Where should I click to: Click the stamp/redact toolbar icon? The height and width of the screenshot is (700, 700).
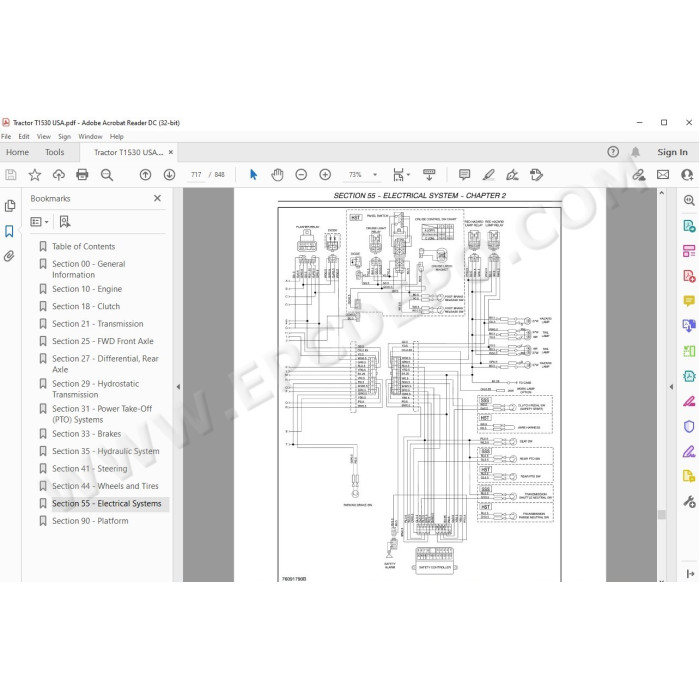click(x=536, y=175)
